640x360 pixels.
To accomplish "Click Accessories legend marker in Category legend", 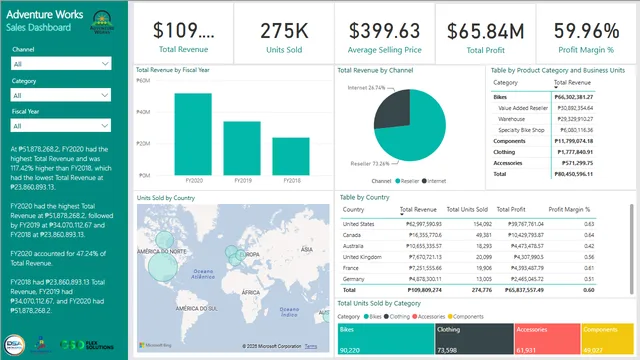I will [415, 316].
